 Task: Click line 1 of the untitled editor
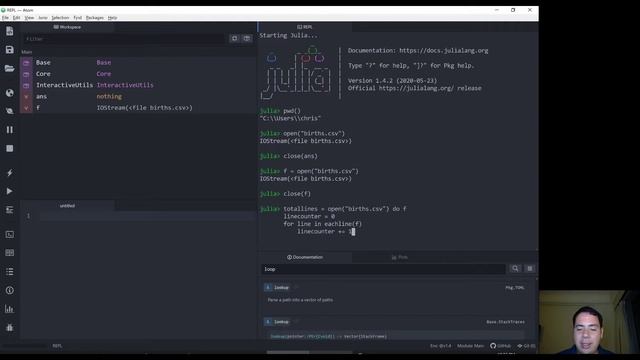tap(147, 216)
